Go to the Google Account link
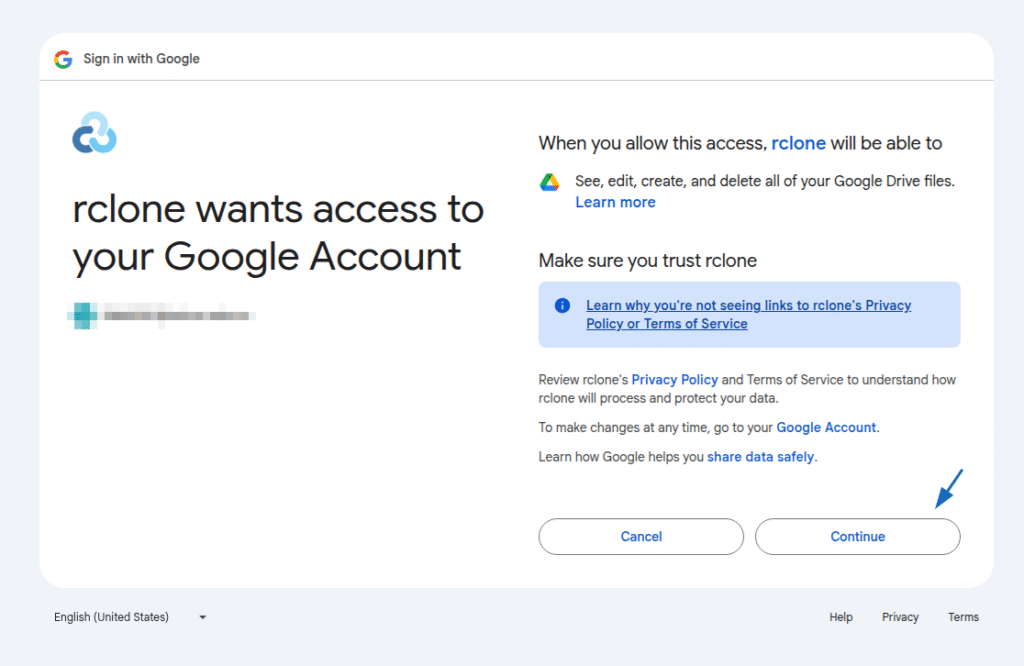Screen dimensions: 1024x666 [x=826, y=427]
